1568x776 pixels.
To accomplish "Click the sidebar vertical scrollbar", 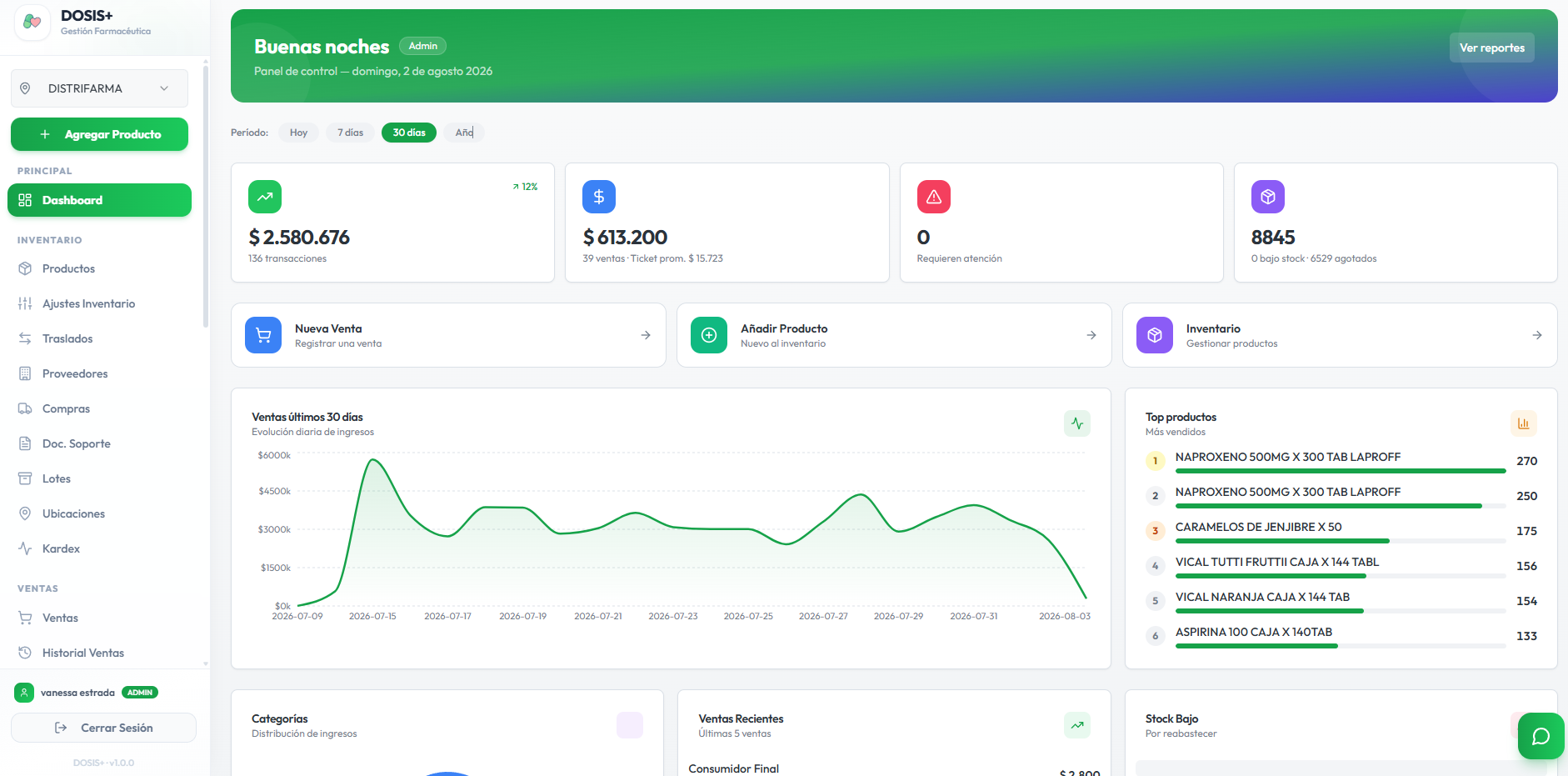I will [206, 197].
